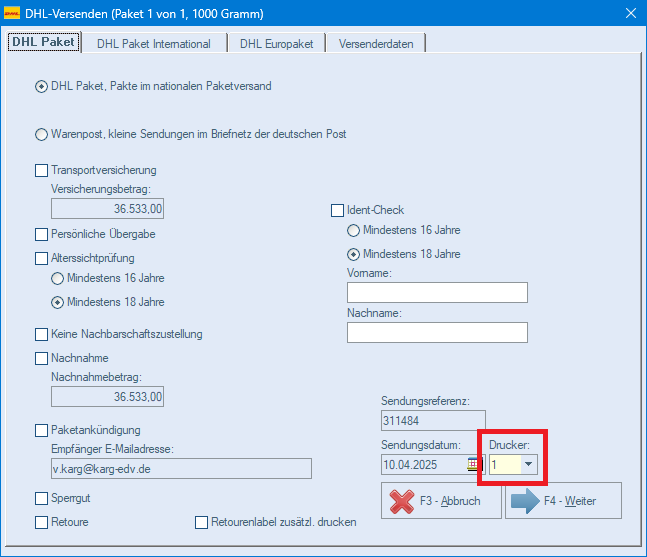647x557 pixels.
Task: Click the Versicherungsbetrag amount field
Action: click(x=107, y=209)
